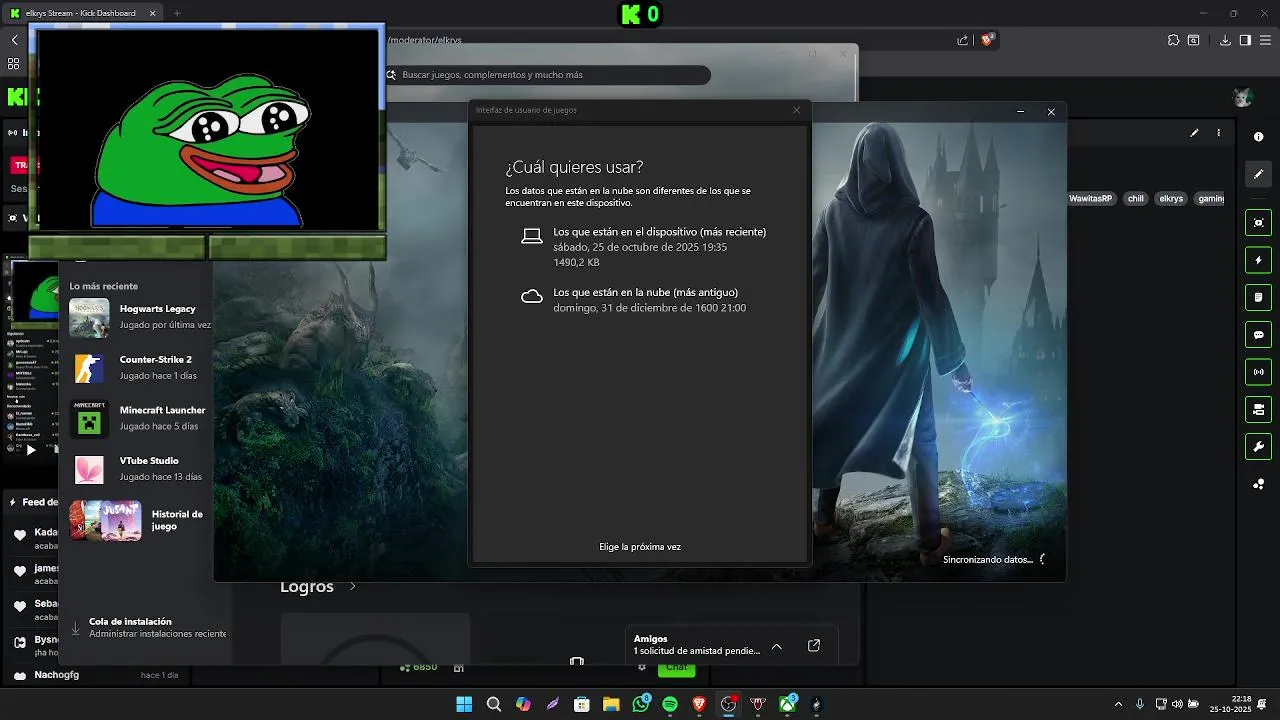Open Kick sidebar layout panels icon
The width and height of the screenshot is (1280, 720).
pos(1258,409)
